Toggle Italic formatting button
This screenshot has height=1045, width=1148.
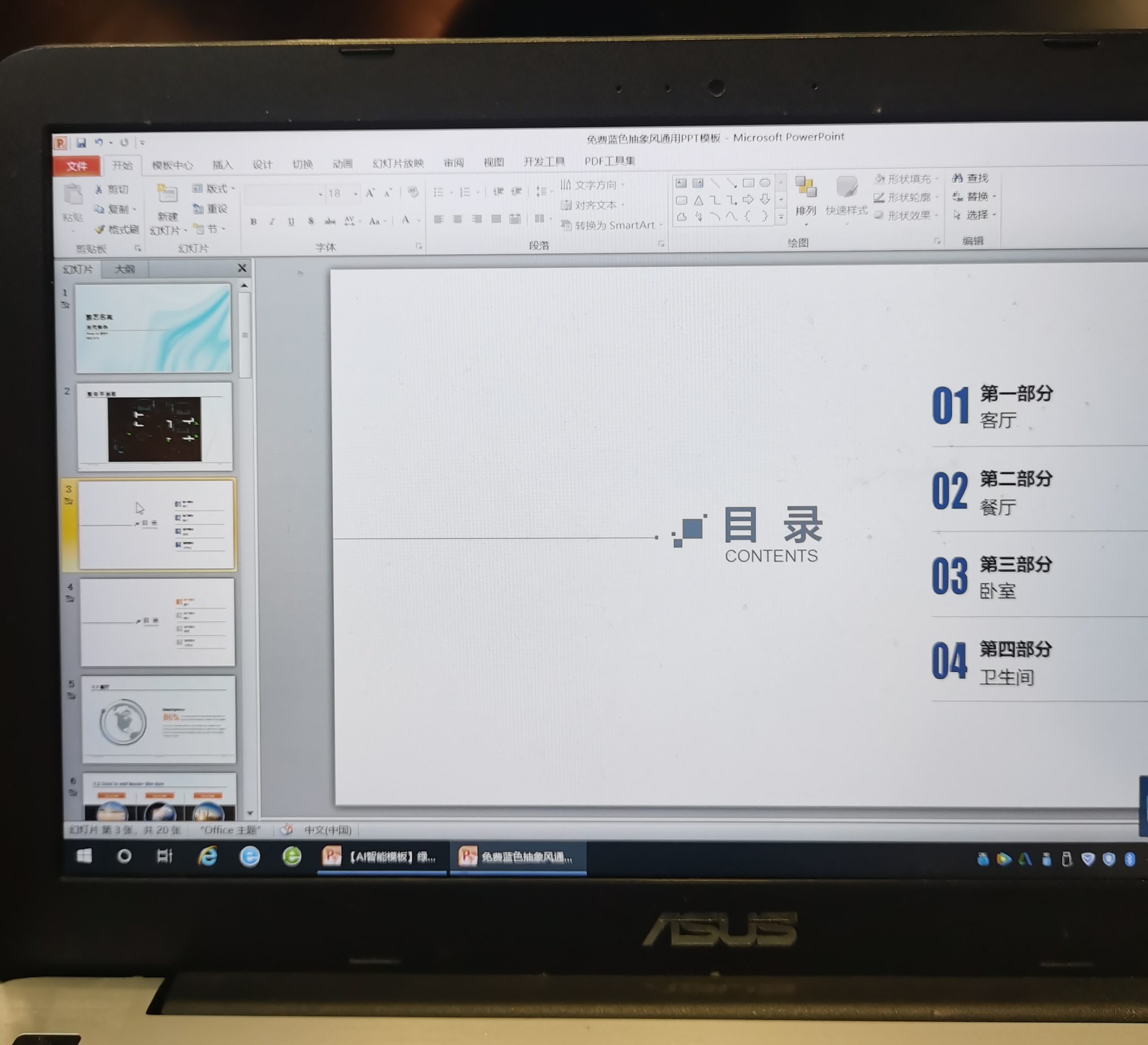point(272,222)
